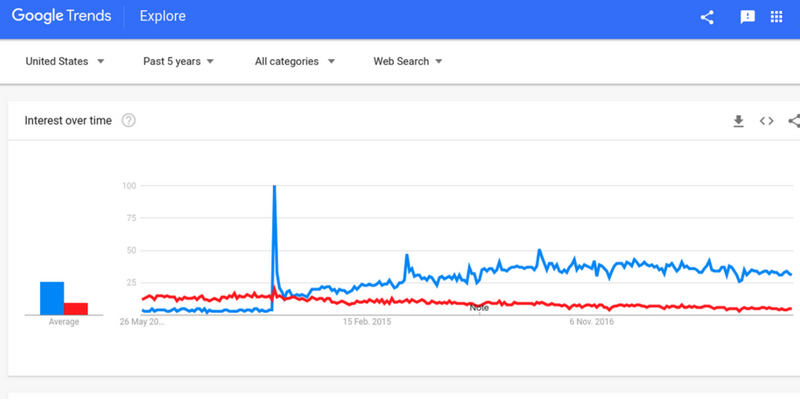Expand the Past 5 years time filter

178,62
